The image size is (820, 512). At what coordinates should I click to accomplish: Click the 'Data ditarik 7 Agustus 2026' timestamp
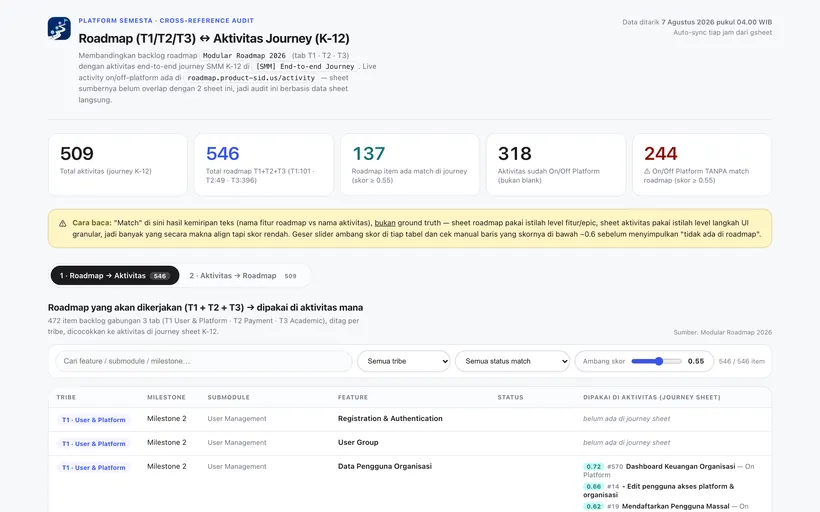[x=697, y=22]
